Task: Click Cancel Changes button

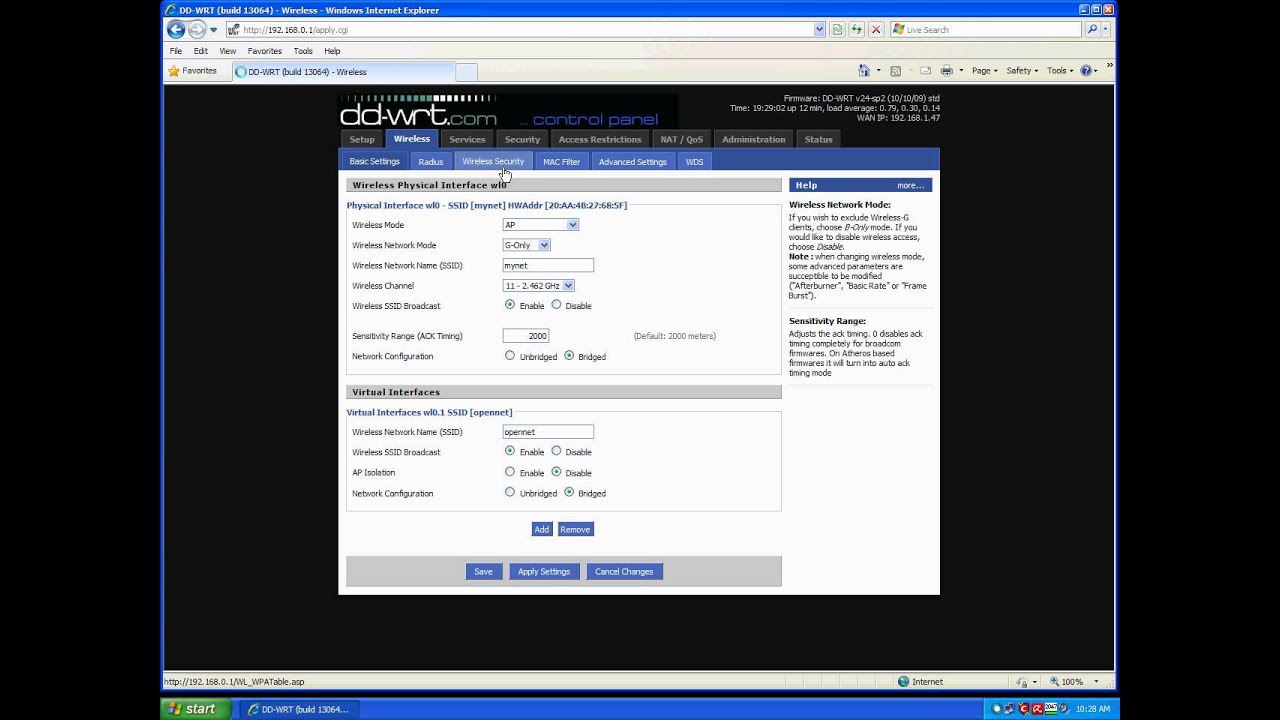Action: [x=624, y=572]
